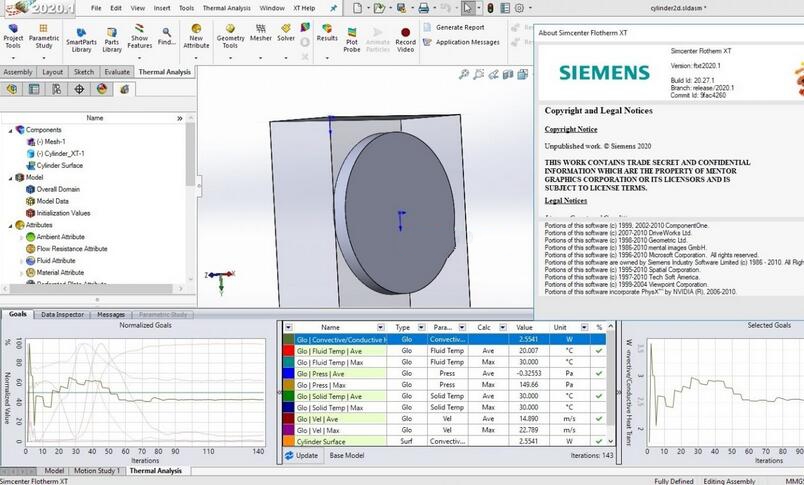Screen dimensions: 804x485
Task: Click the Select cursor tool
Action: (x=467, y=8)
